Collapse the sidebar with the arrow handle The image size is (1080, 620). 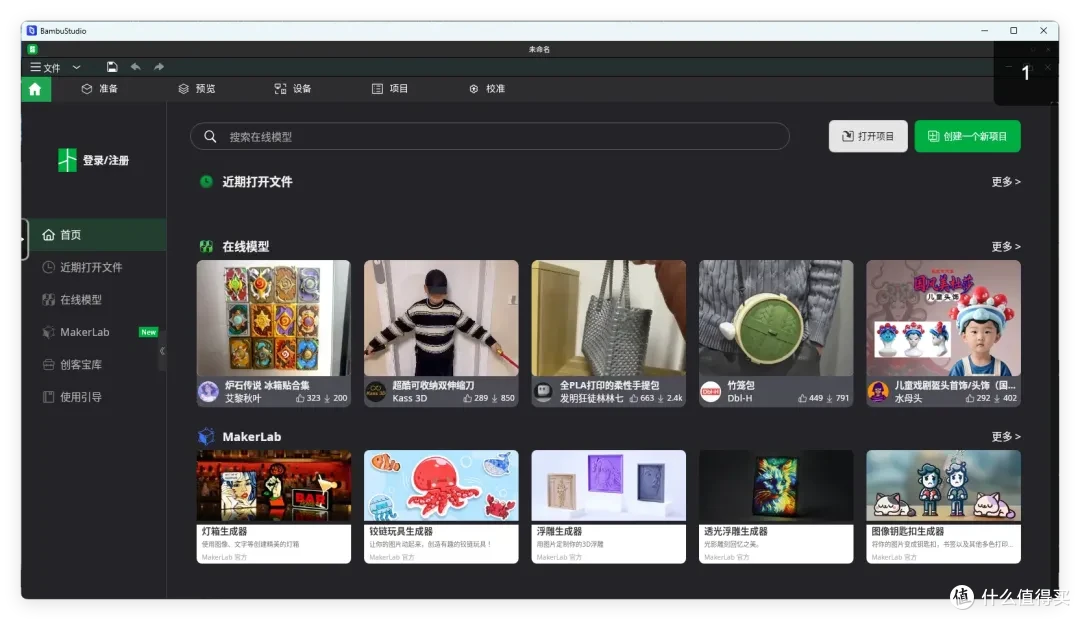click(x=163, y=351)
